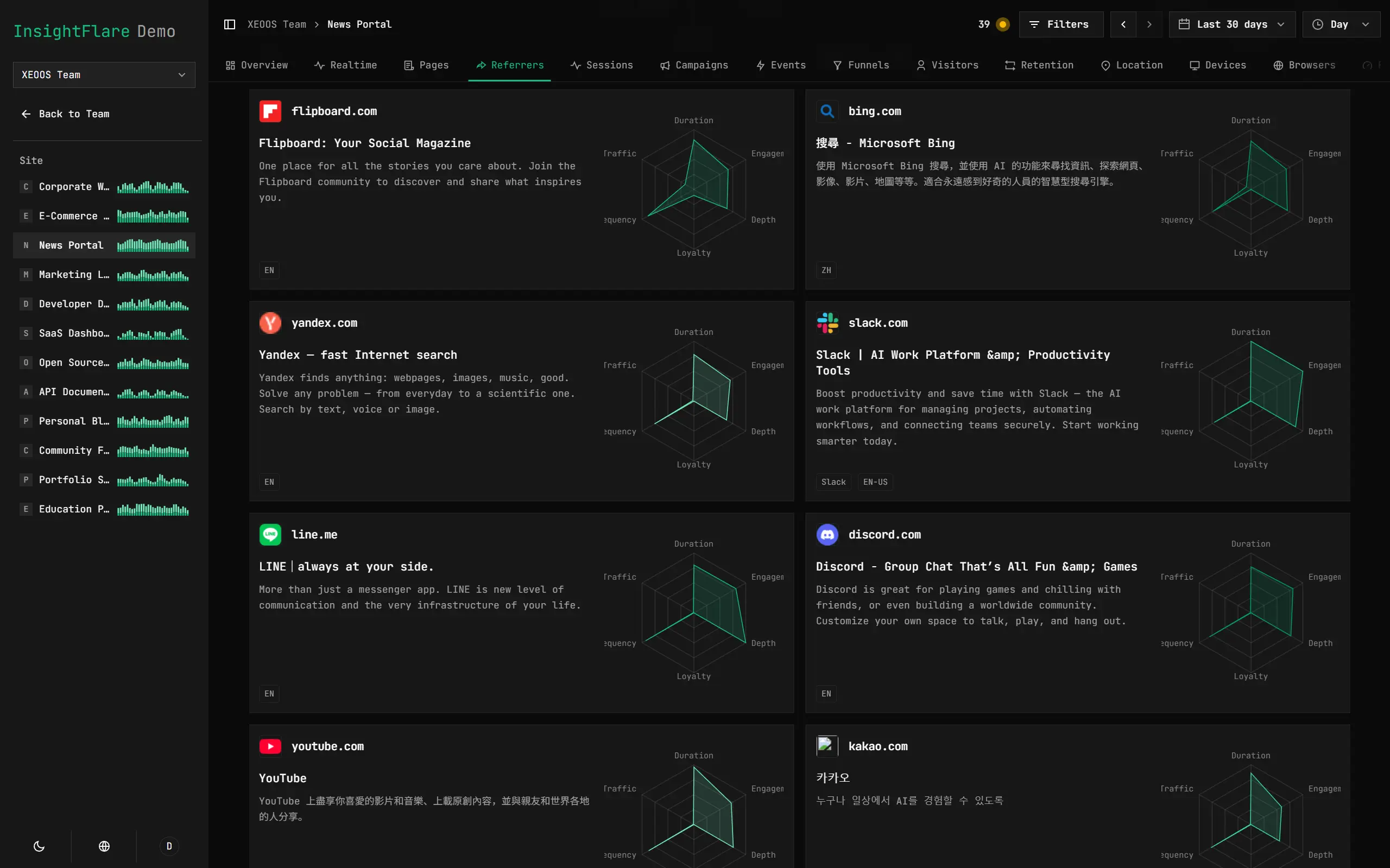The height and width of the screenshot is (868, 1390).
Task: Select API Documen… site in sidebar
Action: click(104, 391)
